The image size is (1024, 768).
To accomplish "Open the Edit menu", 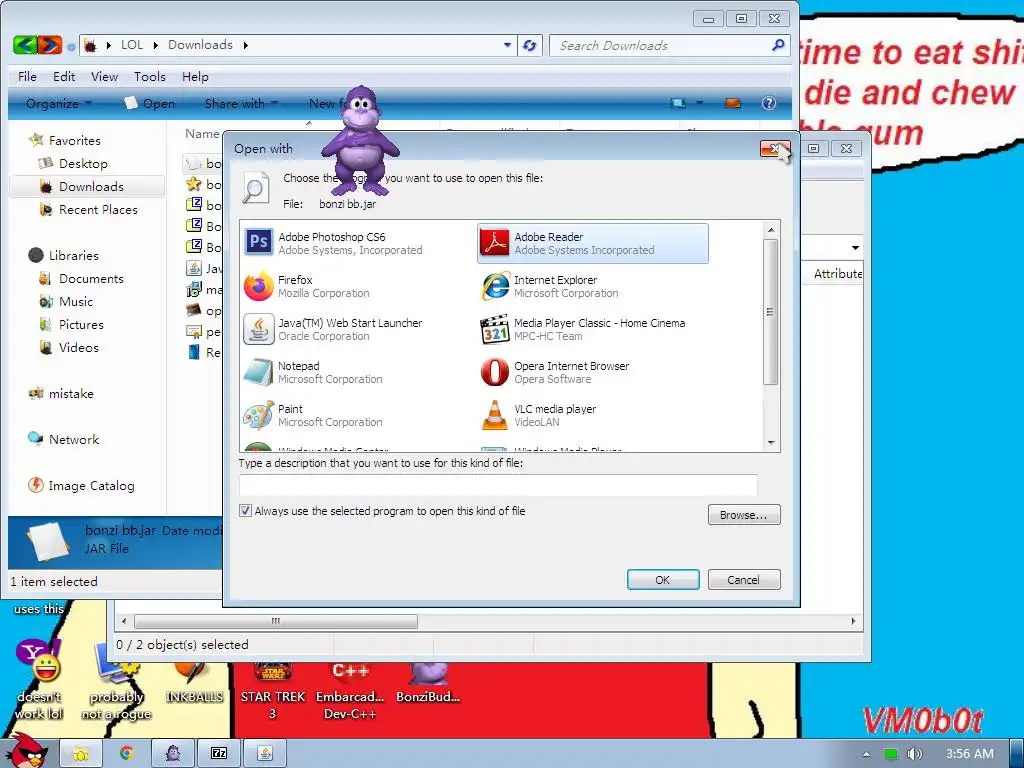I will (64, 76).
